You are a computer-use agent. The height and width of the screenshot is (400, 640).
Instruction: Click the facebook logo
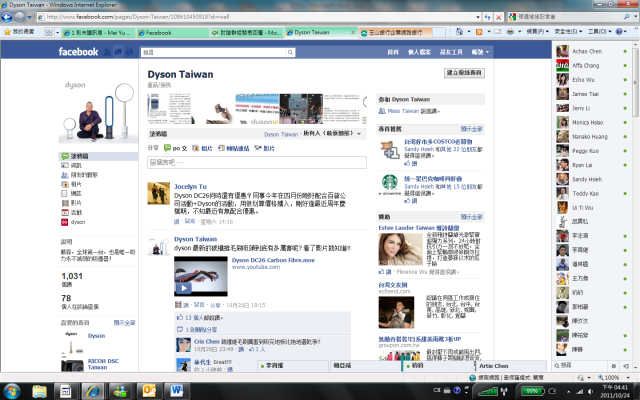click(x=78, y=52)
